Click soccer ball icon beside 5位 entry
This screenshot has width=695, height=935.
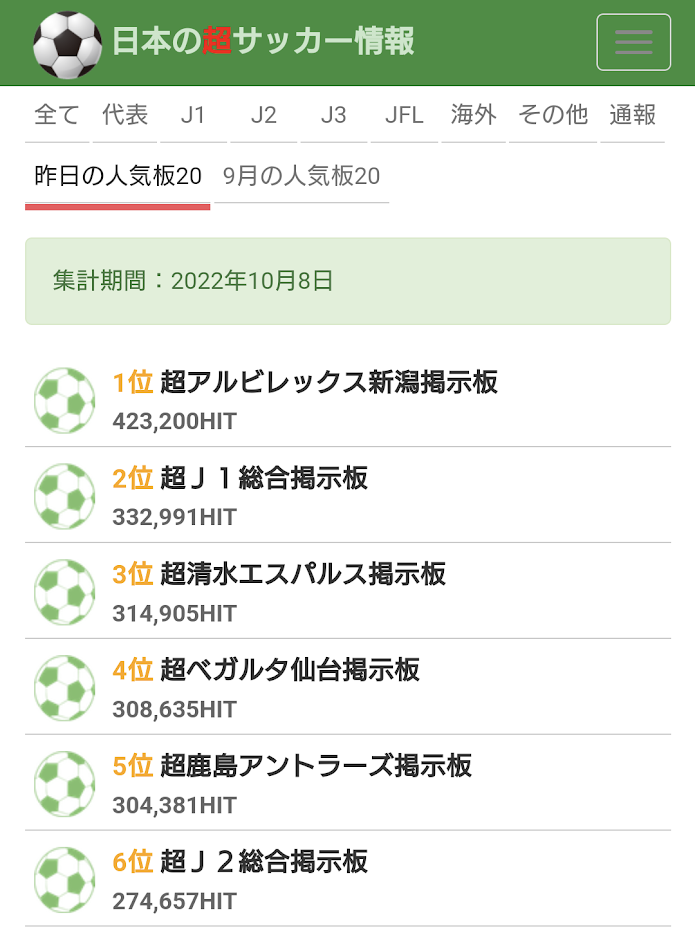click(65, 784)
